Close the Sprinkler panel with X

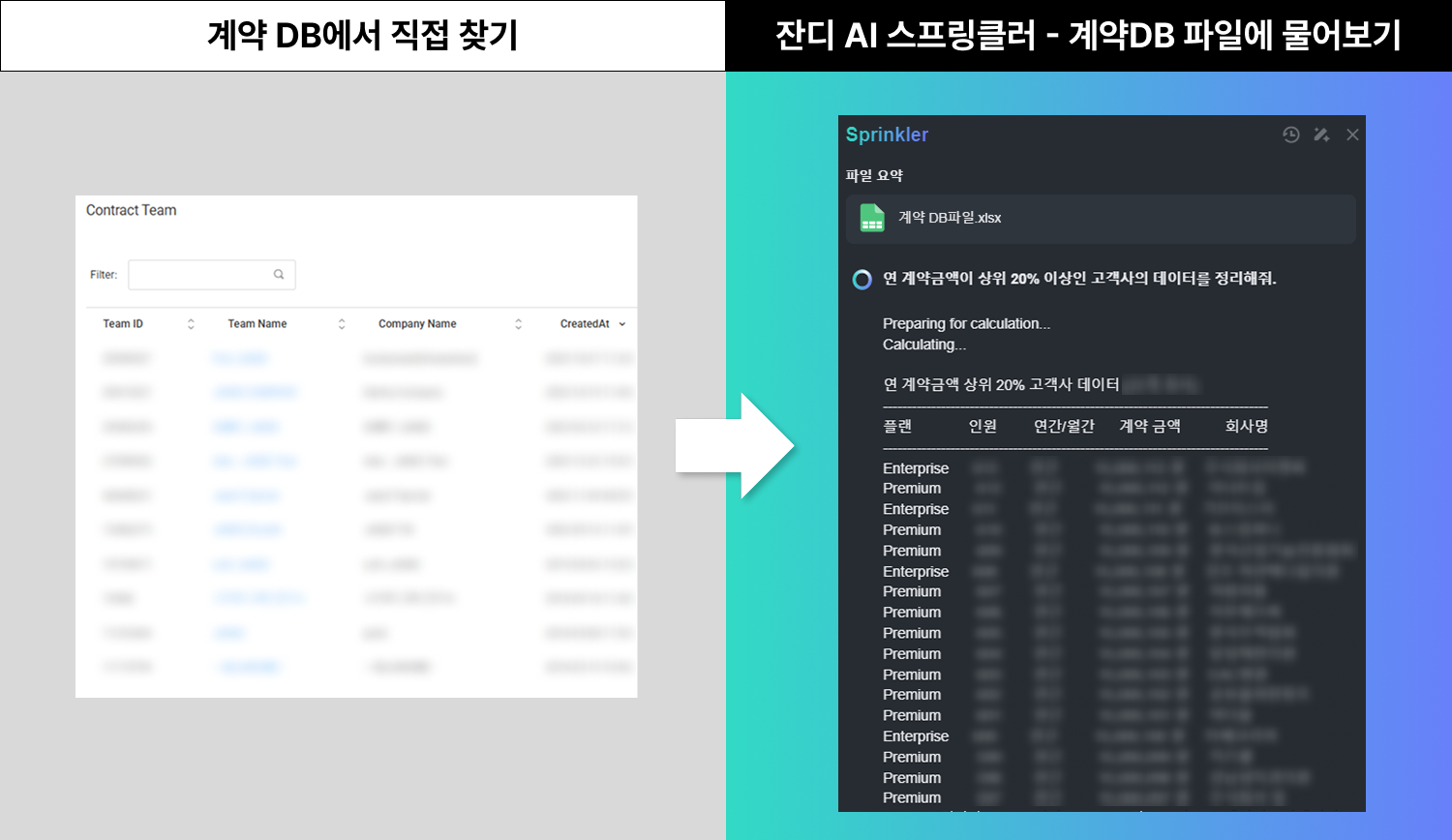point(1352,135)
